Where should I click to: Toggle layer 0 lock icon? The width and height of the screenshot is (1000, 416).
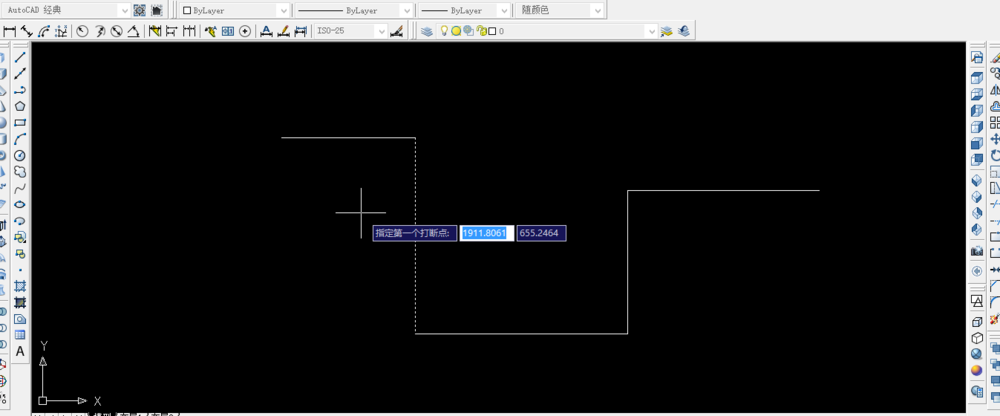482,31
